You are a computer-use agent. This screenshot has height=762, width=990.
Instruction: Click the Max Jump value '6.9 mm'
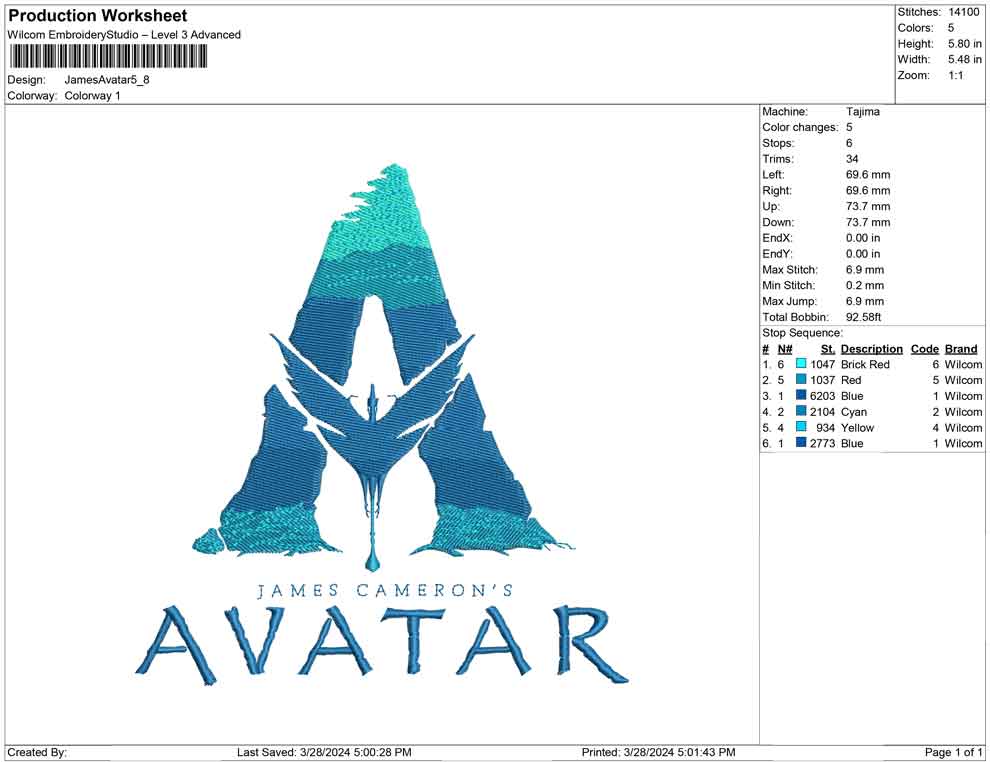[864, 301]
